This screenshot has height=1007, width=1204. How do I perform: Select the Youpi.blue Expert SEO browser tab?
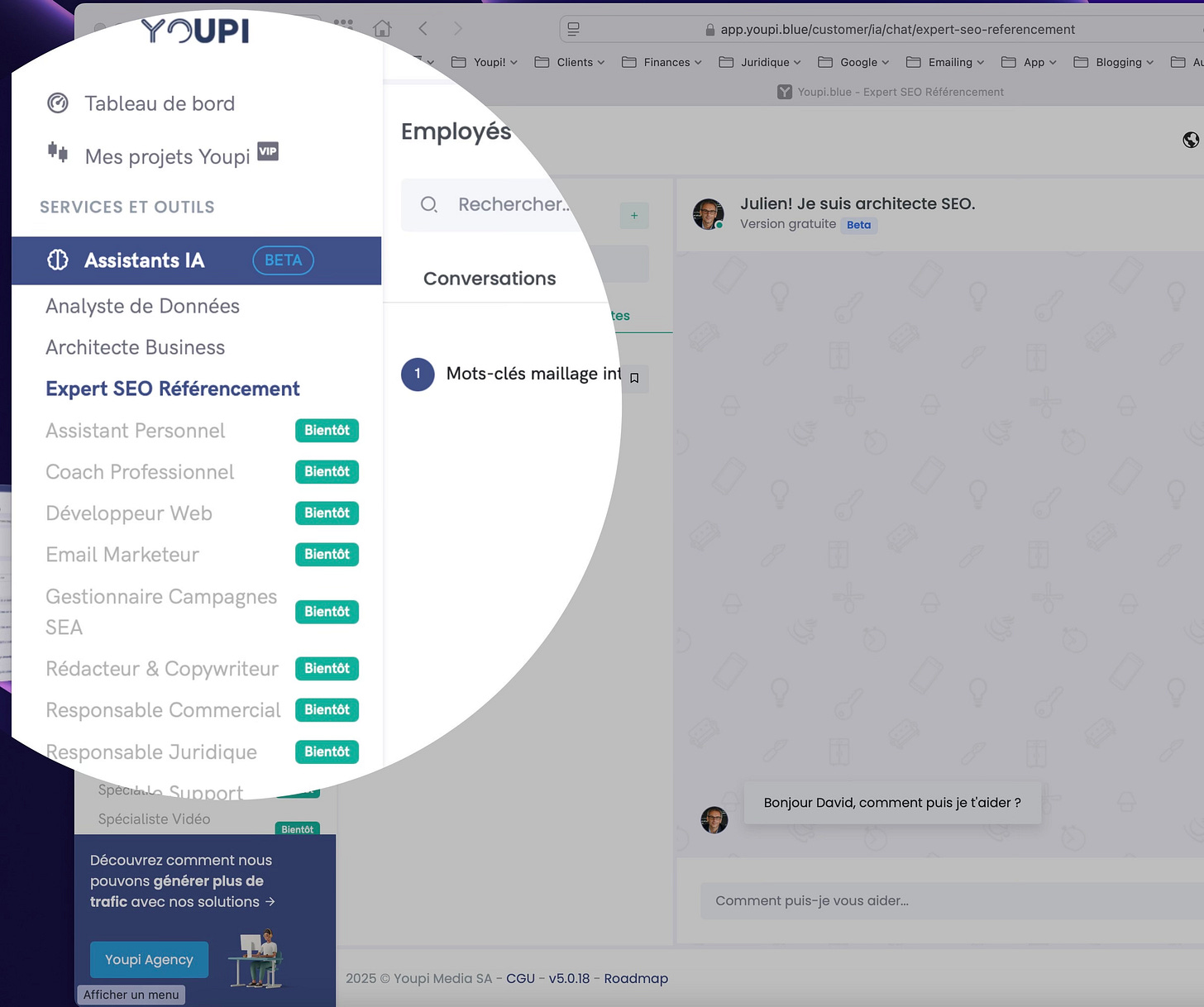click(891, 92)
